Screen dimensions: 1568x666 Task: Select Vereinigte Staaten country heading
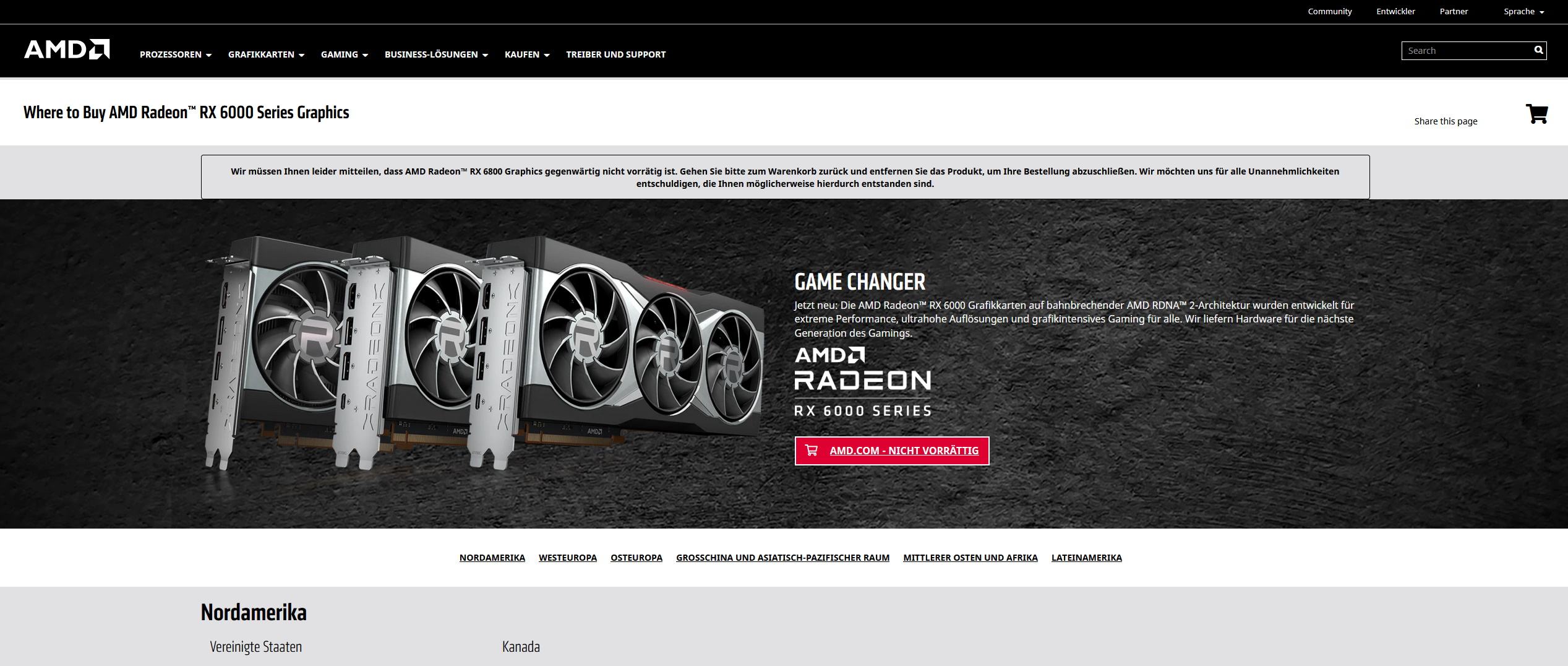(x=255, y=647)
